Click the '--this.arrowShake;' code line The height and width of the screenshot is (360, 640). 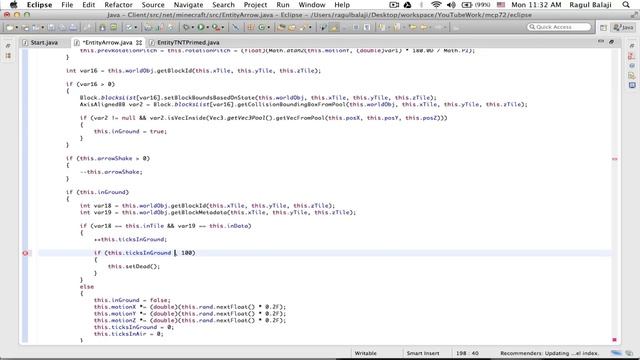click(111, 172)
